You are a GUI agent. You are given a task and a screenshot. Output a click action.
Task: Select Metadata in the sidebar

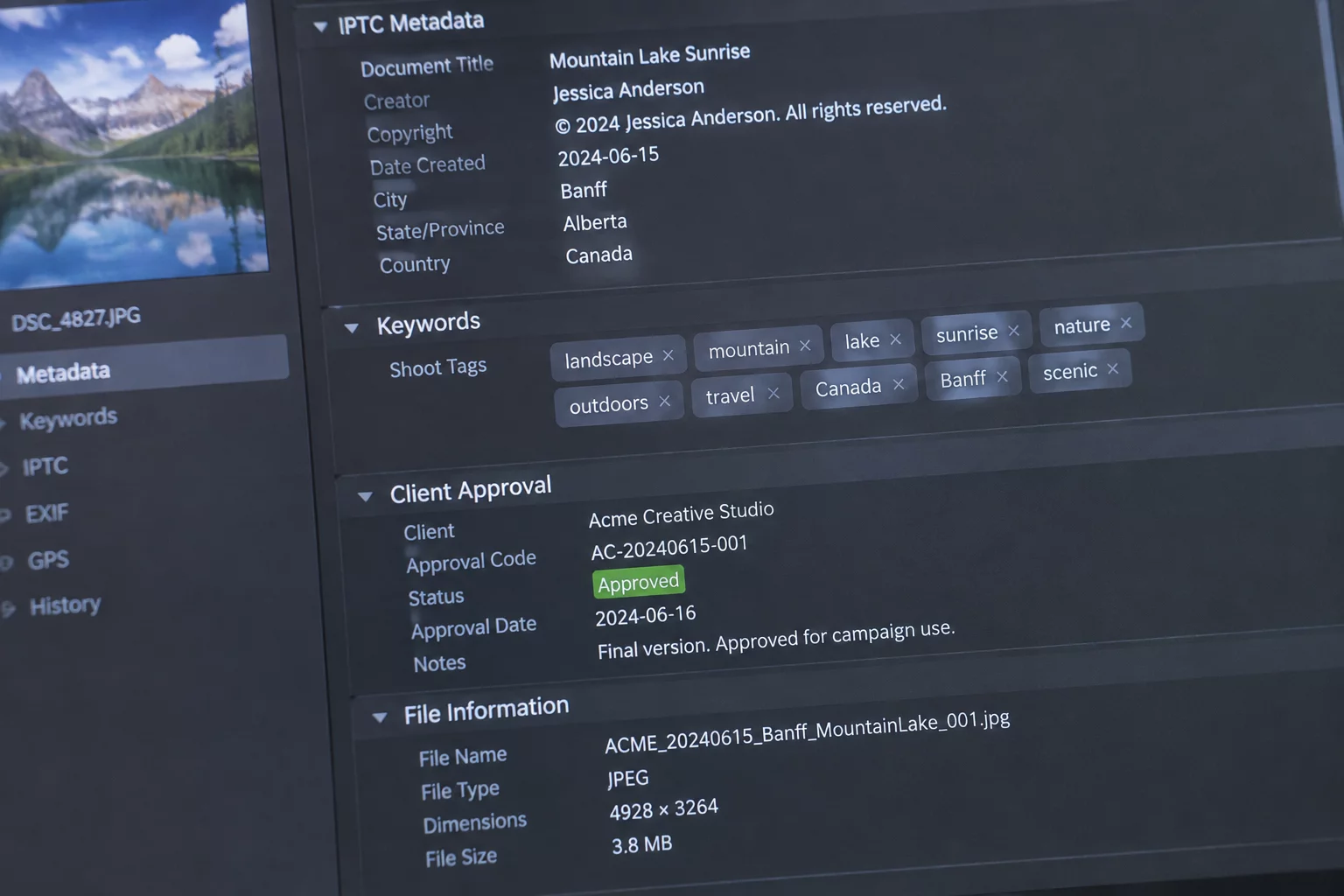(x=144, y=368)
